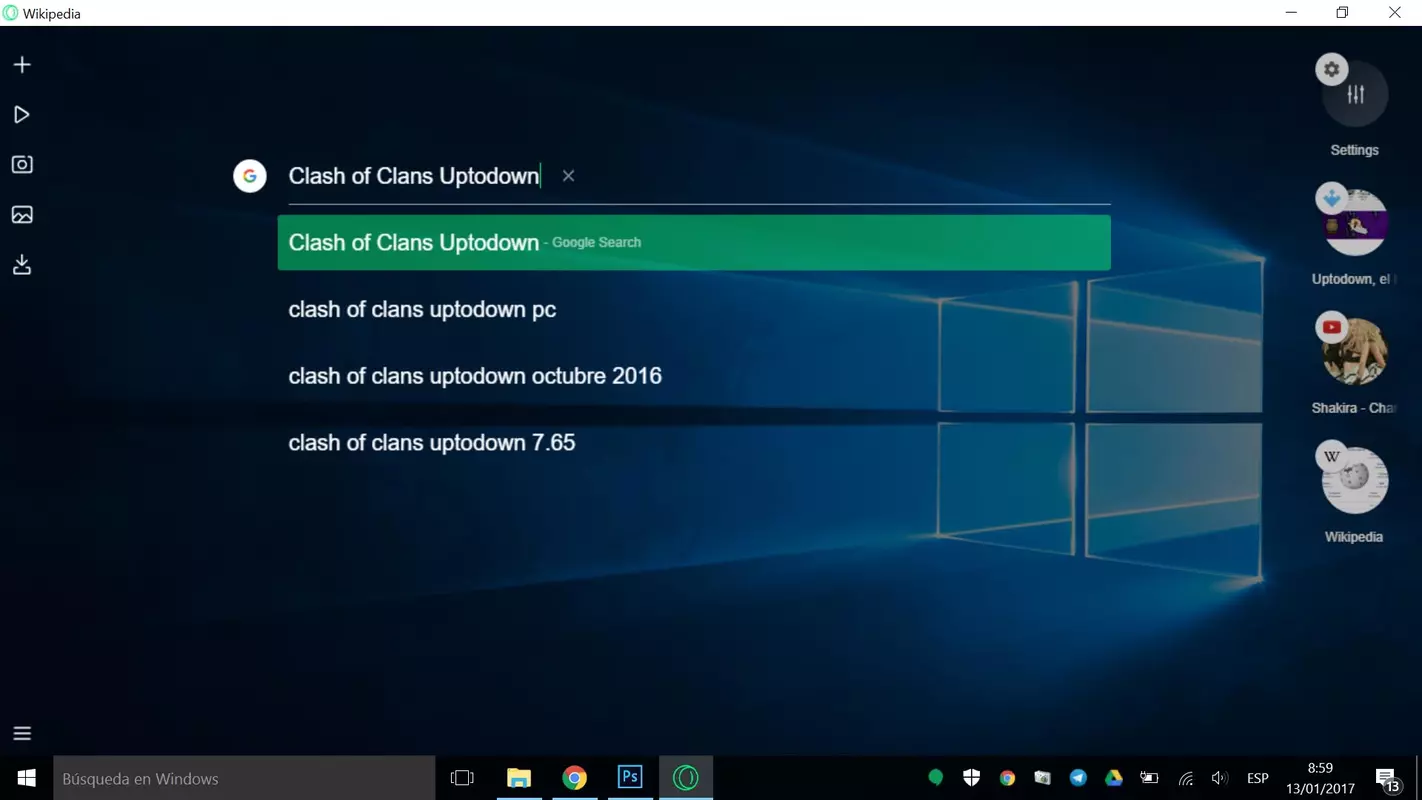Open the Uptodown tab bubble
The width and height of the screenshot is (1422, 800).
[1354, 222]
